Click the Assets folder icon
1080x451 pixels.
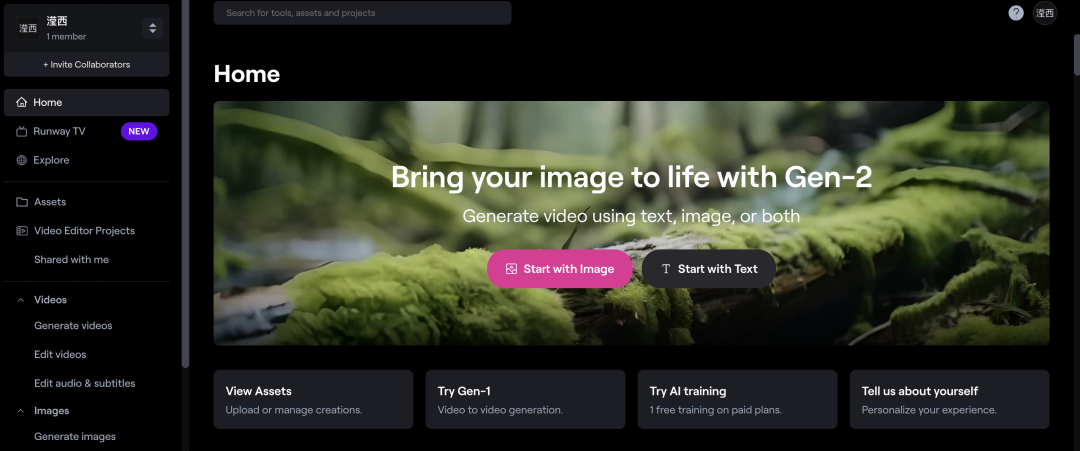(x=21, y=202)
